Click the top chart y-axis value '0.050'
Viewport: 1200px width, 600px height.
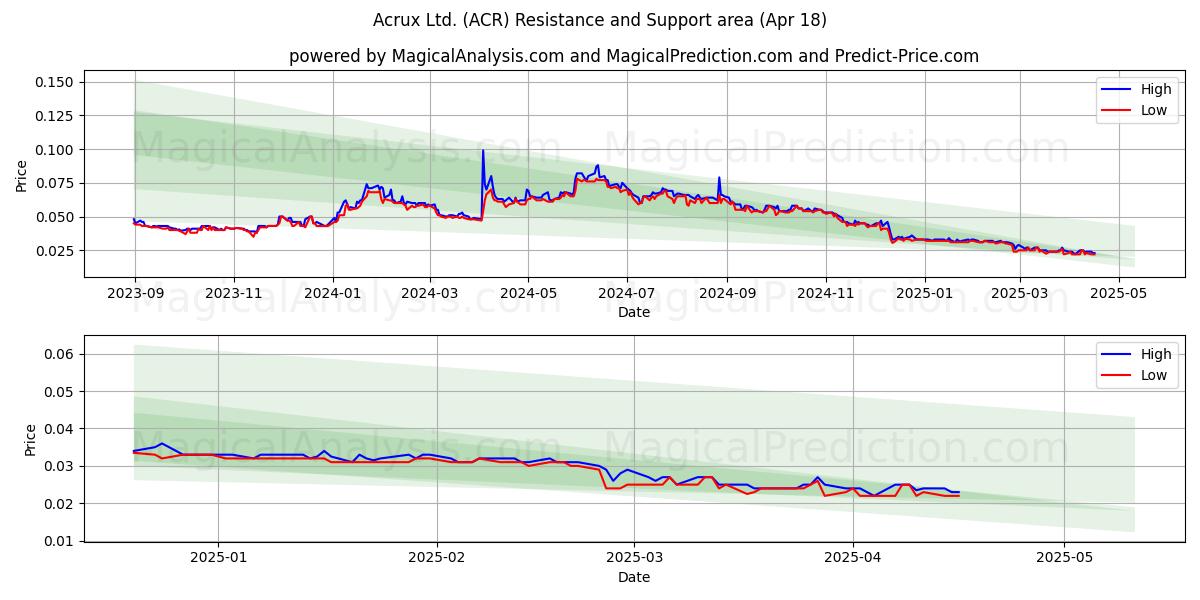click(x=56, y=217)
